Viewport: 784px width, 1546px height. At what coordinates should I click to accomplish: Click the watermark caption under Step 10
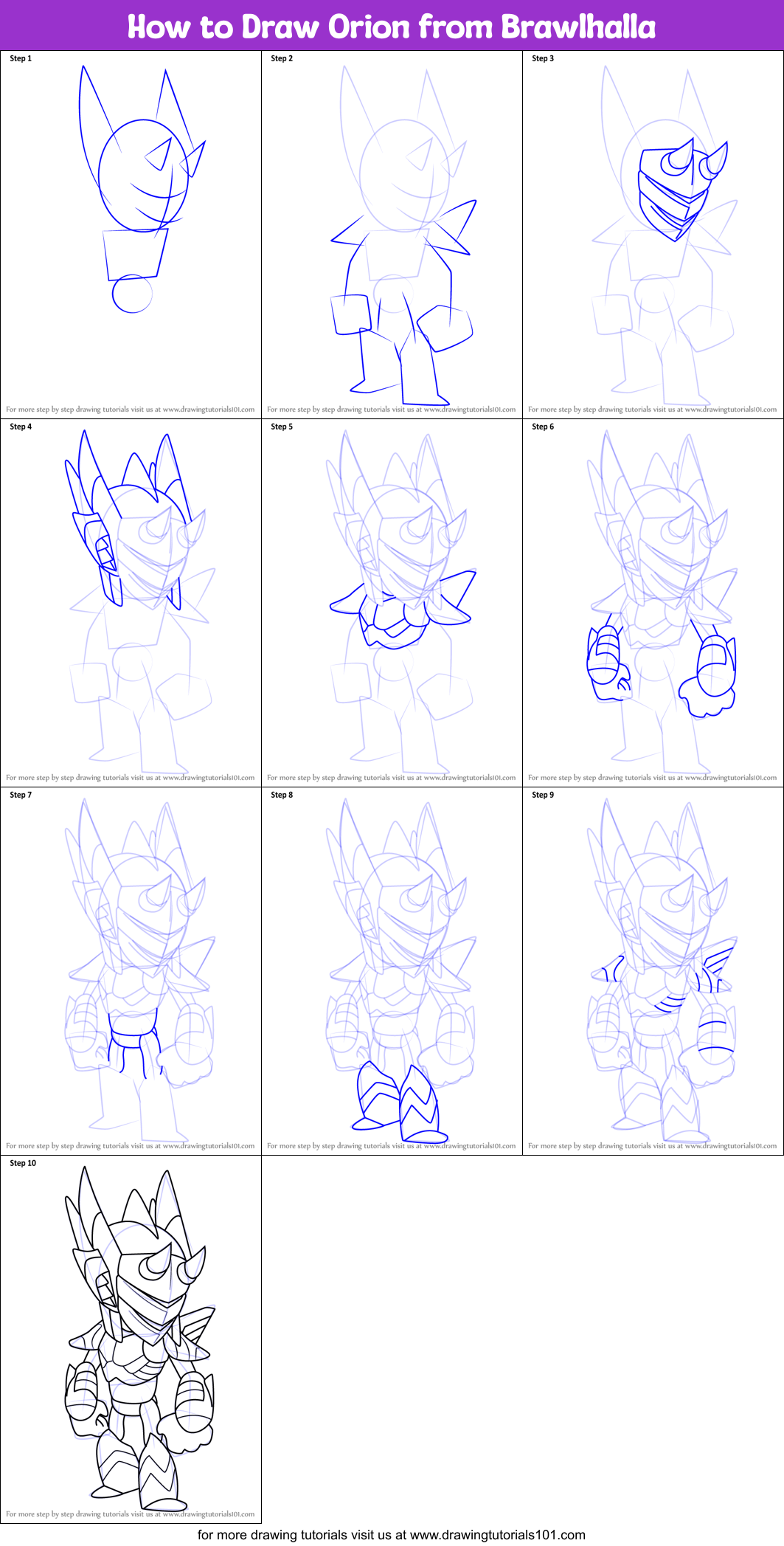pyautogui.click(x=131, y=1514)
